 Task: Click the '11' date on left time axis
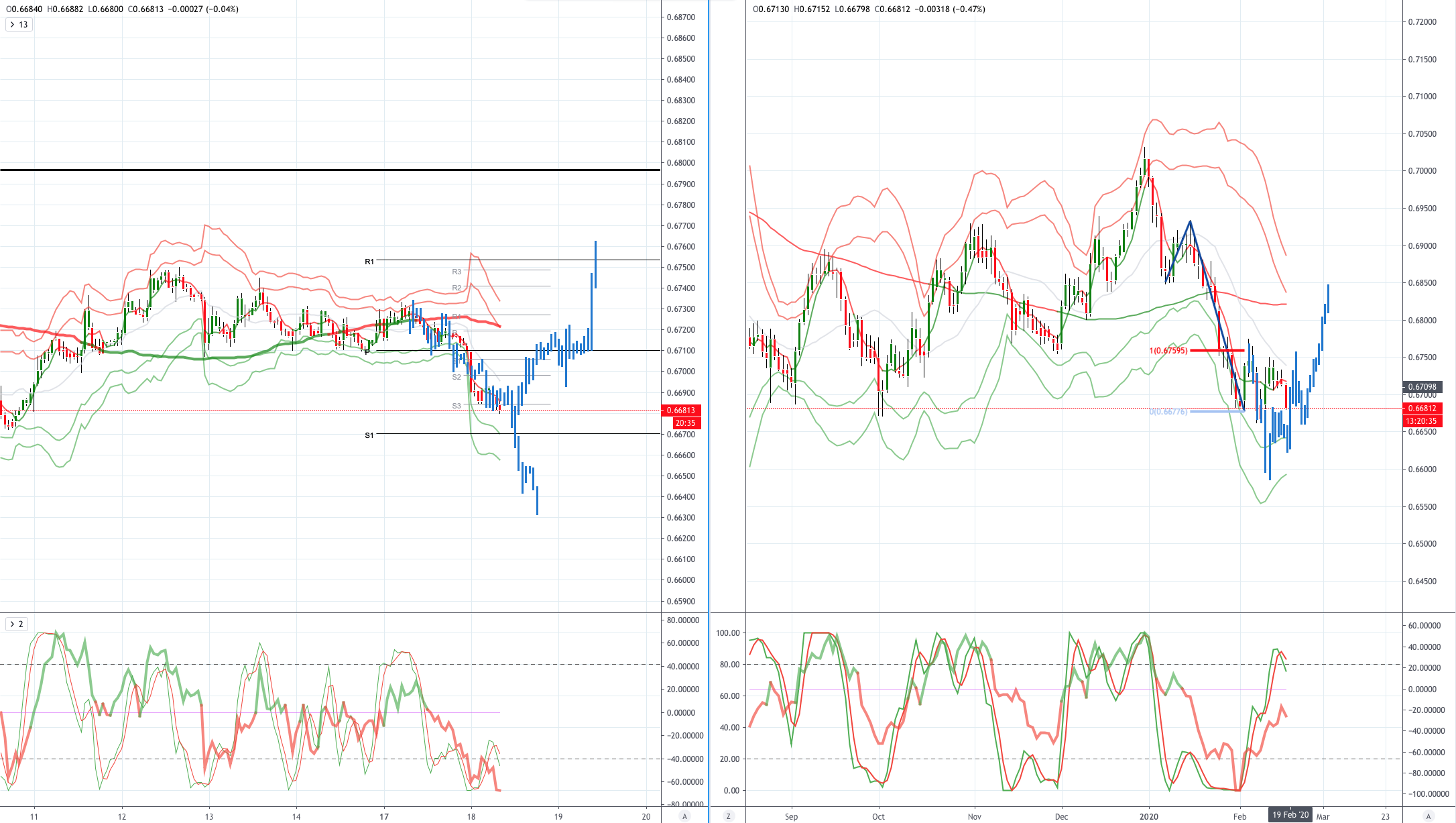pos(34,816)
